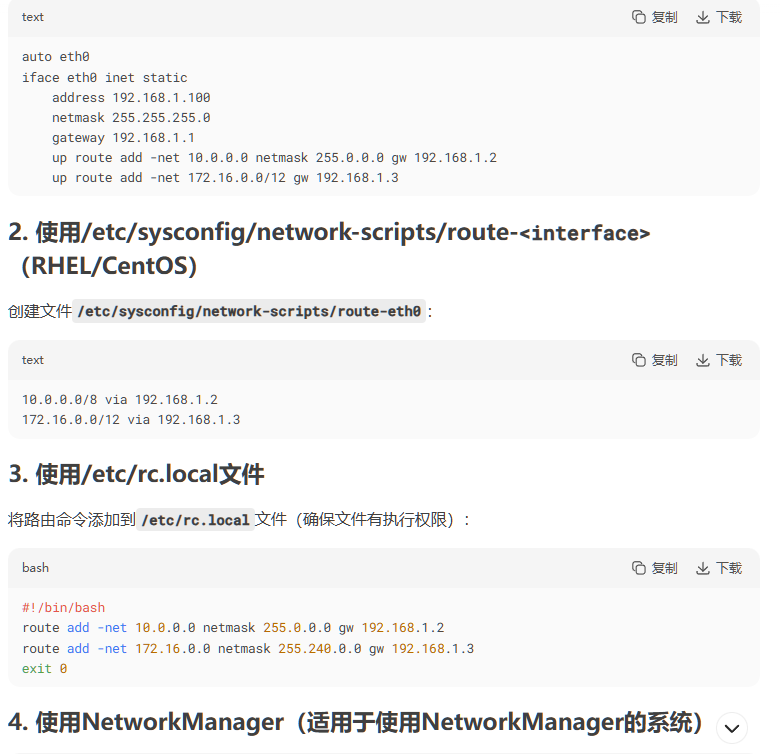
Task: Click the '#!/bin/bash' shebang line
Action: coord(64,608)
